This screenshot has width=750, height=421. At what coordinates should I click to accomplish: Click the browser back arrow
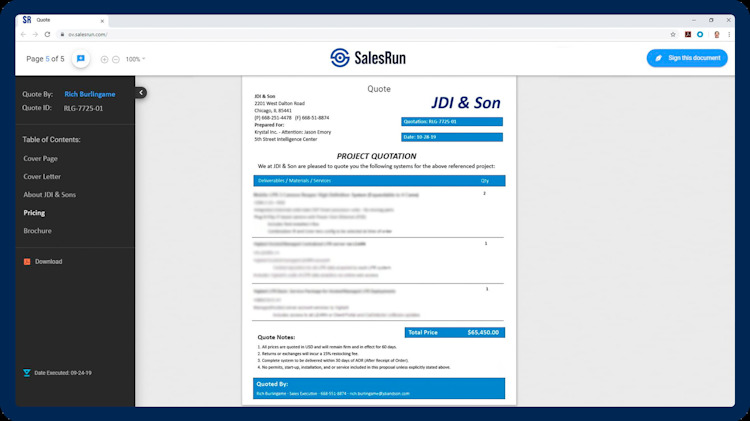click(23, 34)
